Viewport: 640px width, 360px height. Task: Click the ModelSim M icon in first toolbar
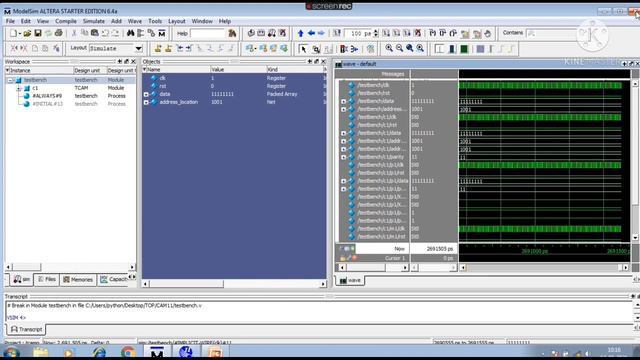(162, 33)
